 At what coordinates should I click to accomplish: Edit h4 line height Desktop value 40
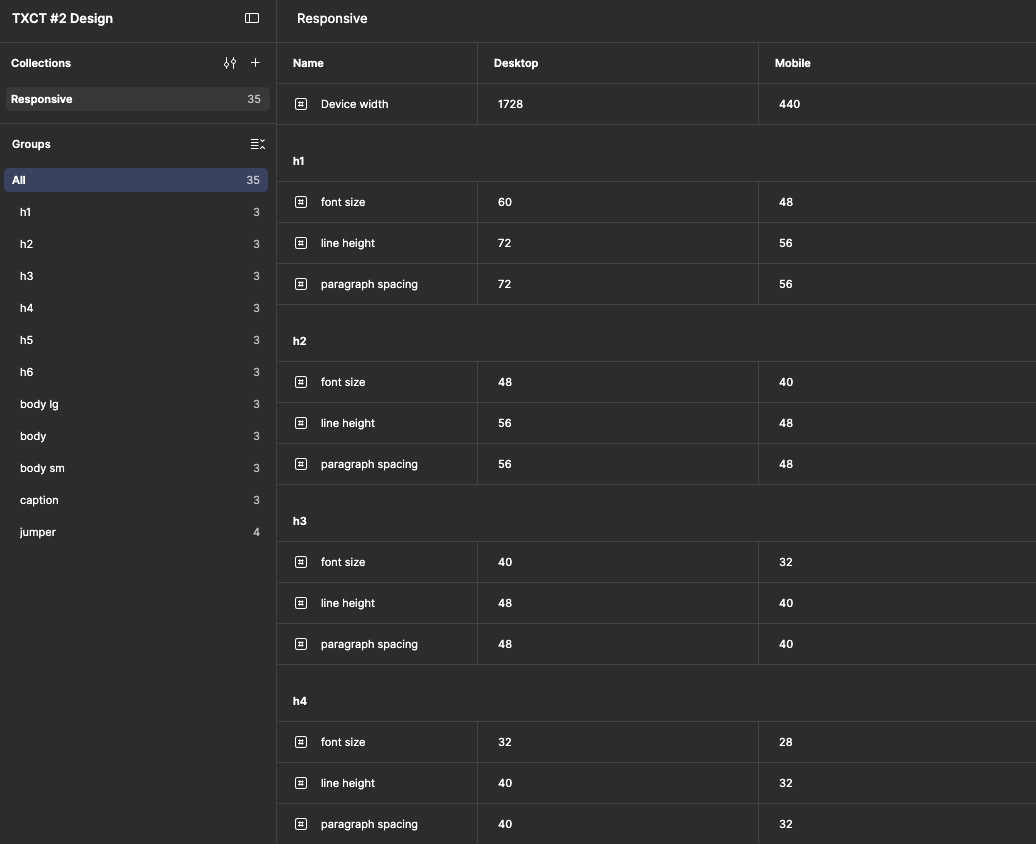618,783
